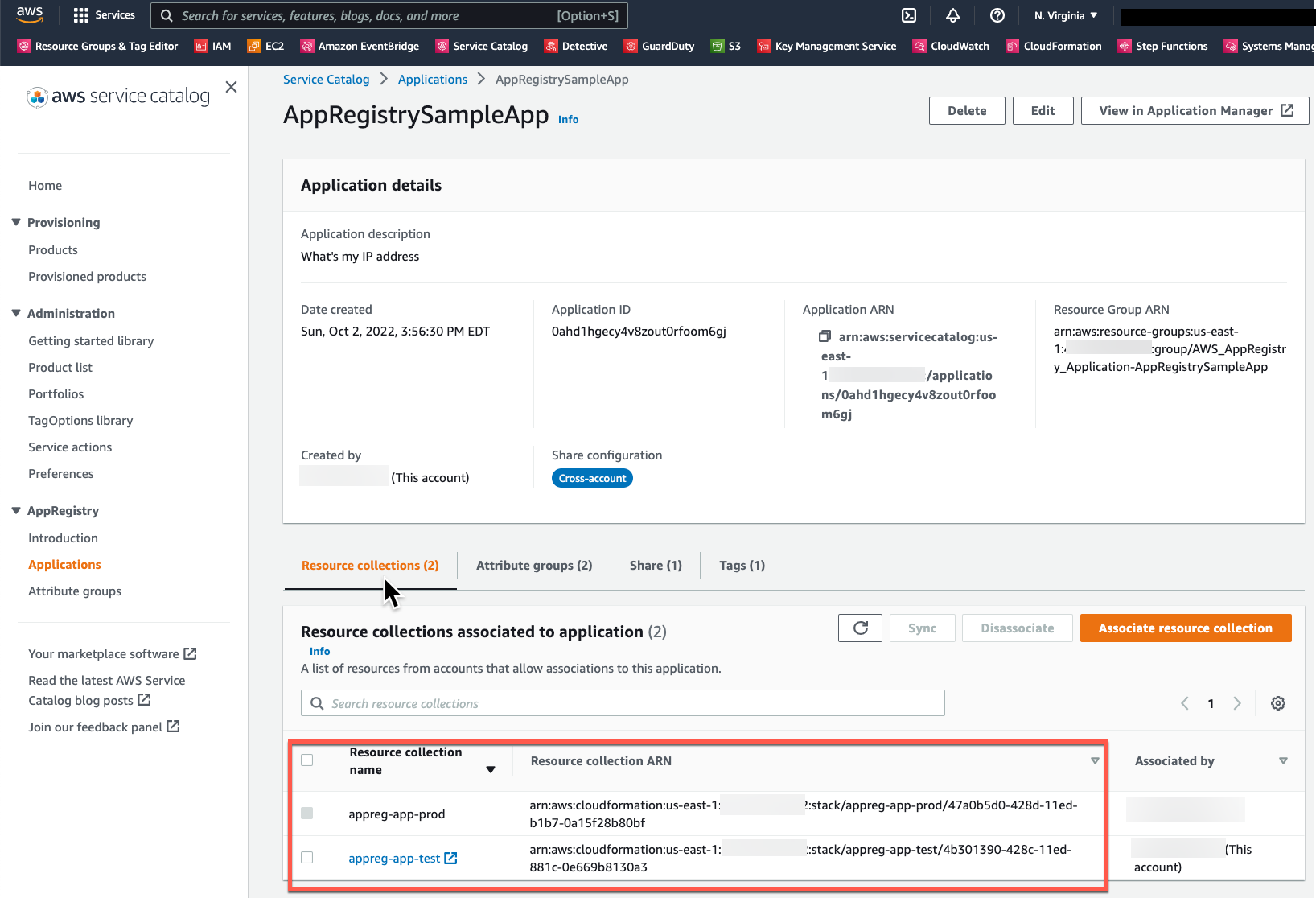
Task: Click the Associate resource collection button
Action: 1185,628
